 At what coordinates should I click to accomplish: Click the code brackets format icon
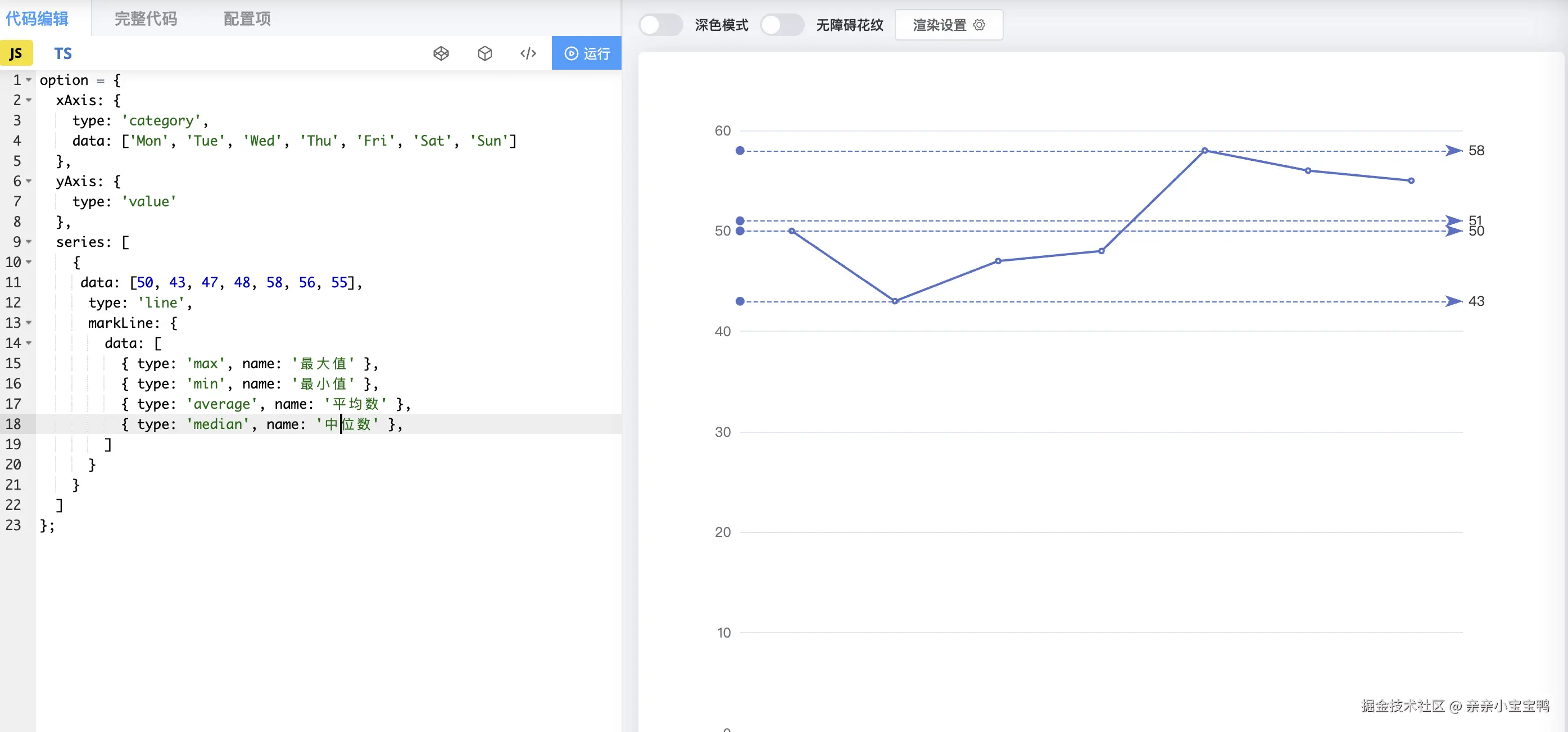528,53
